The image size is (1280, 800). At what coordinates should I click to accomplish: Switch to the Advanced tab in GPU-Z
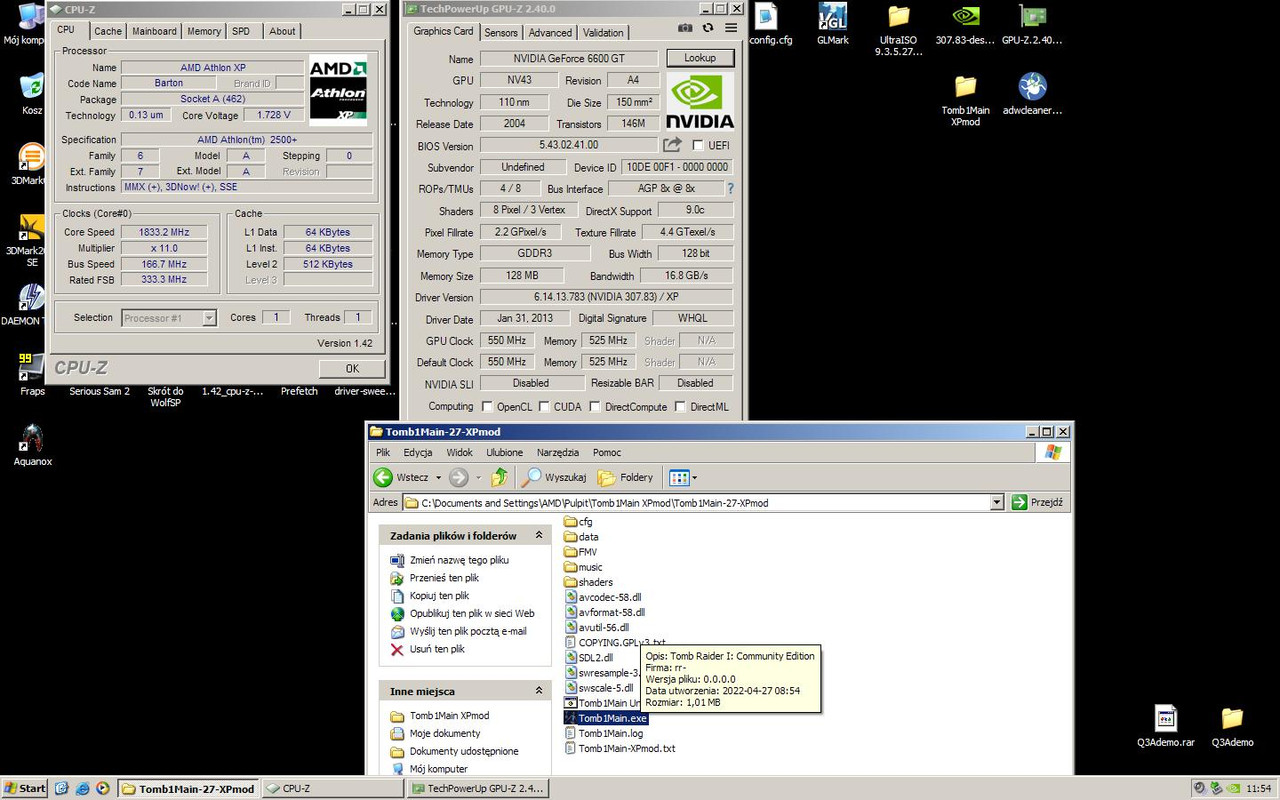[550, 33]
